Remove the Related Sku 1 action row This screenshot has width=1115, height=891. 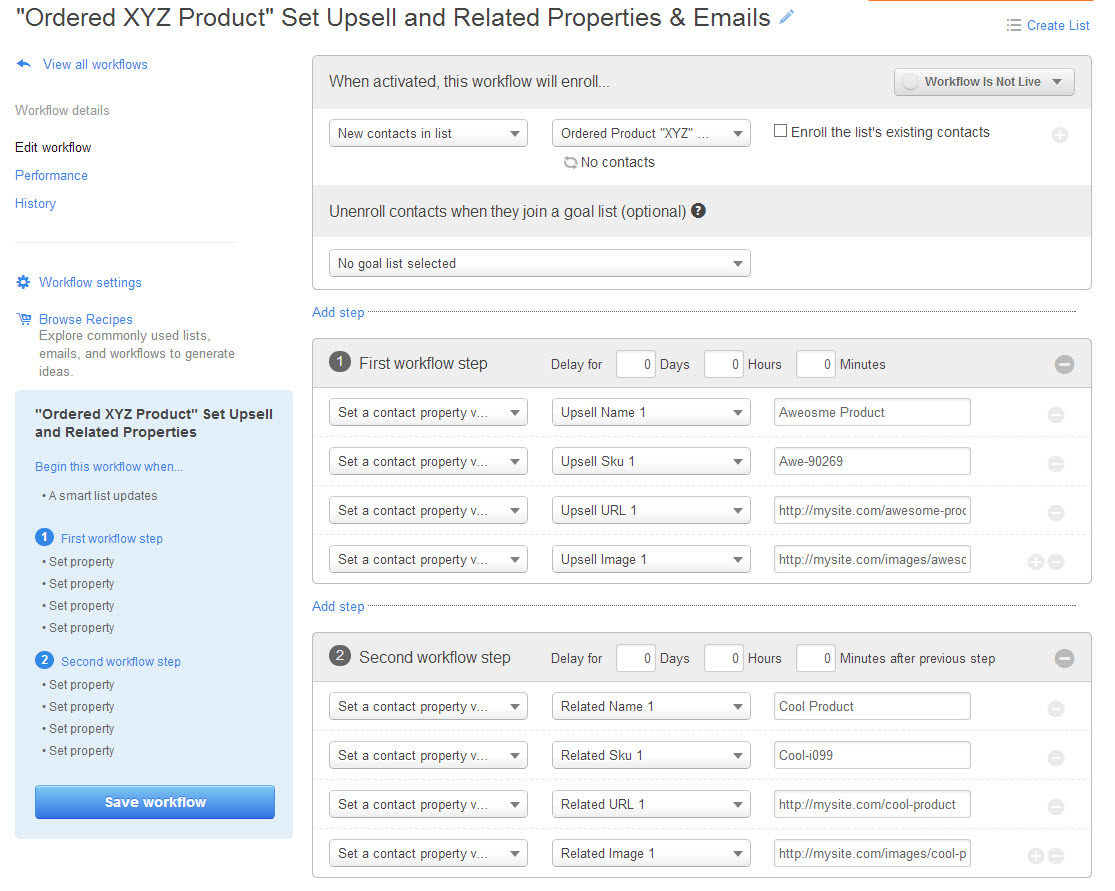(x=1056, y=757)
